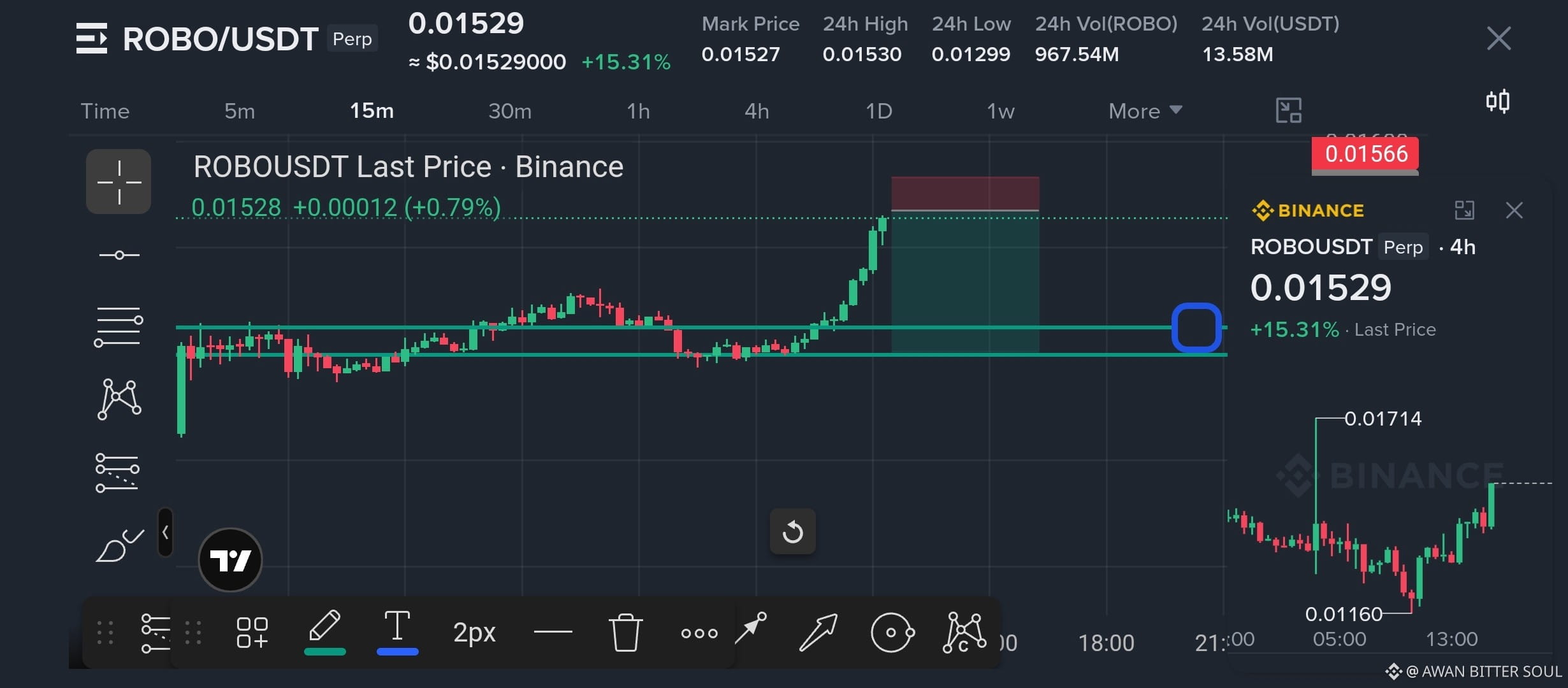This screenshot has height=688, width=1568.
Task: Select the crosshair cursor tool
Action: click(x=119, y=182)
